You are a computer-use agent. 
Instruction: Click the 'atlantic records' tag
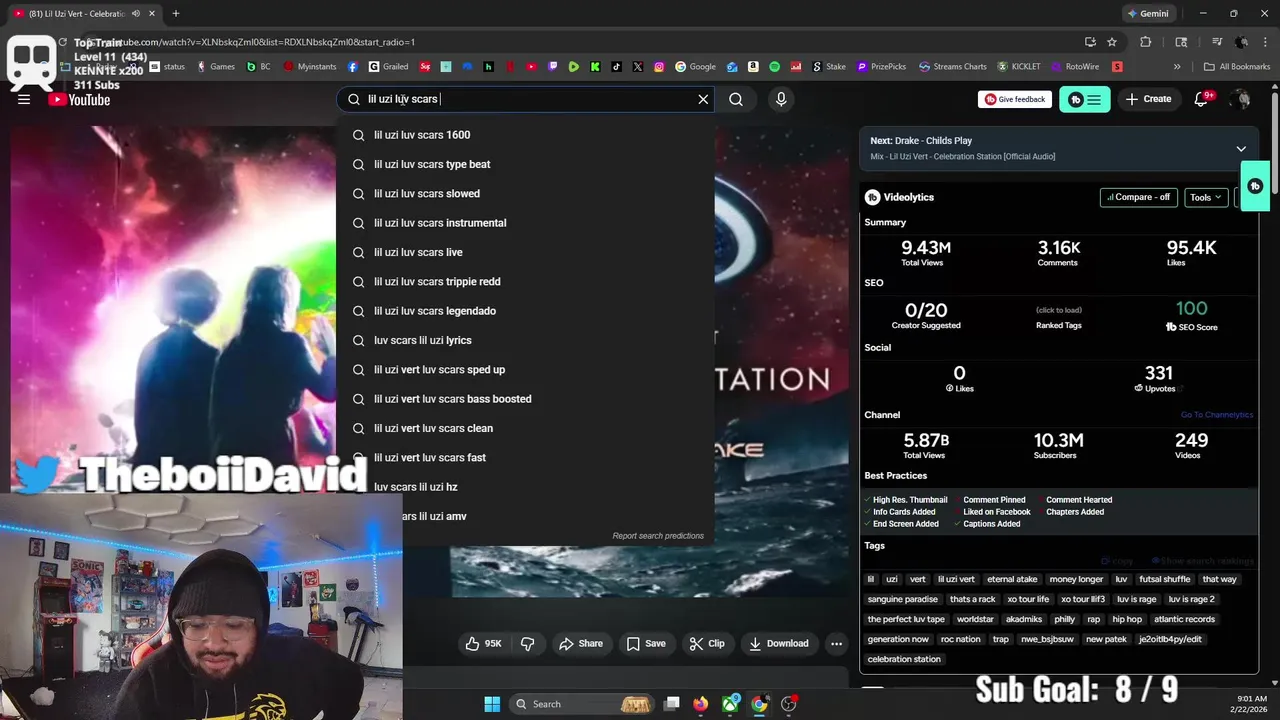(x=1184, y=619)
